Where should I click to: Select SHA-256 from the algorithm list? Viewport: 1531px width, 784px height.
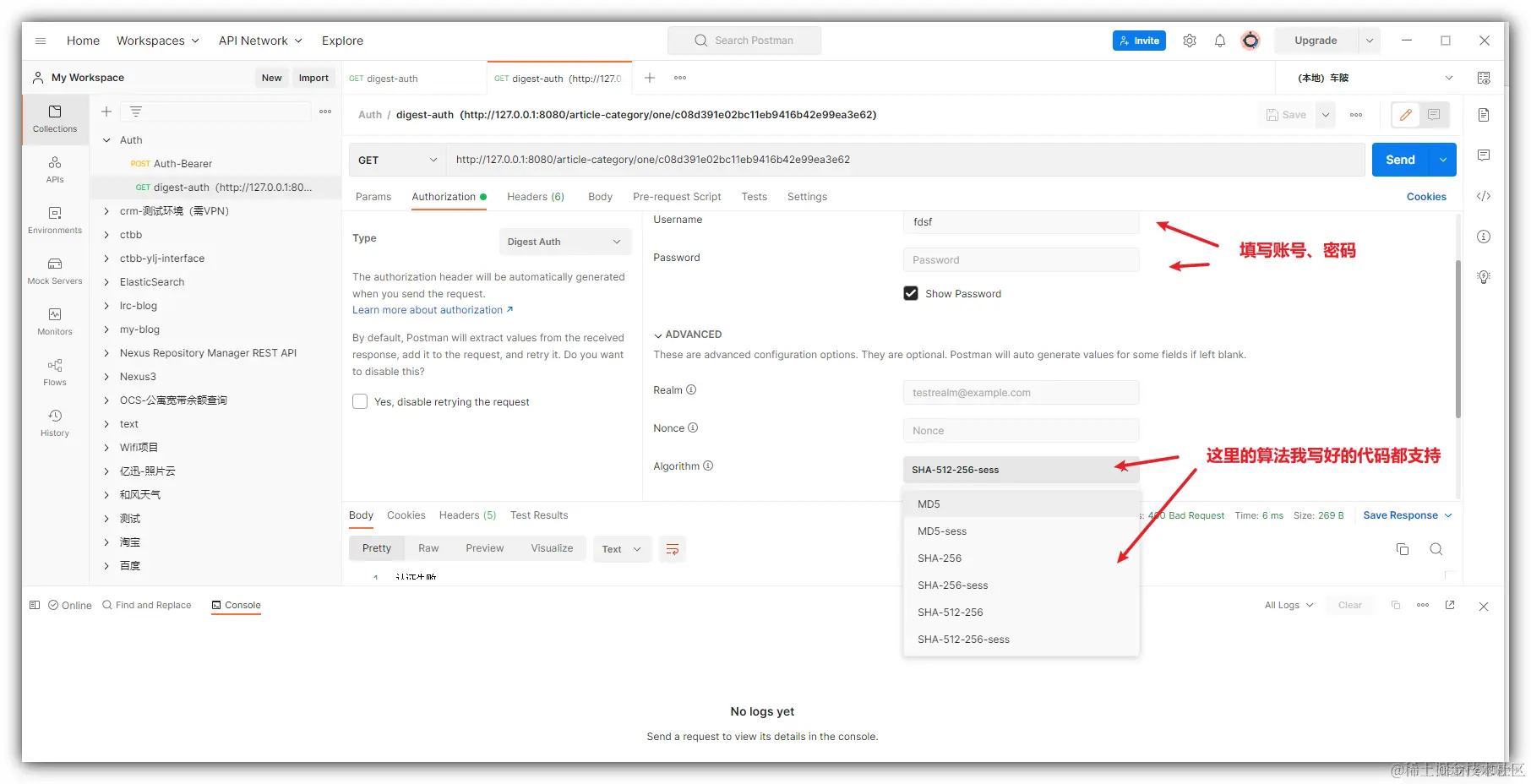(x=1022, y=558)
